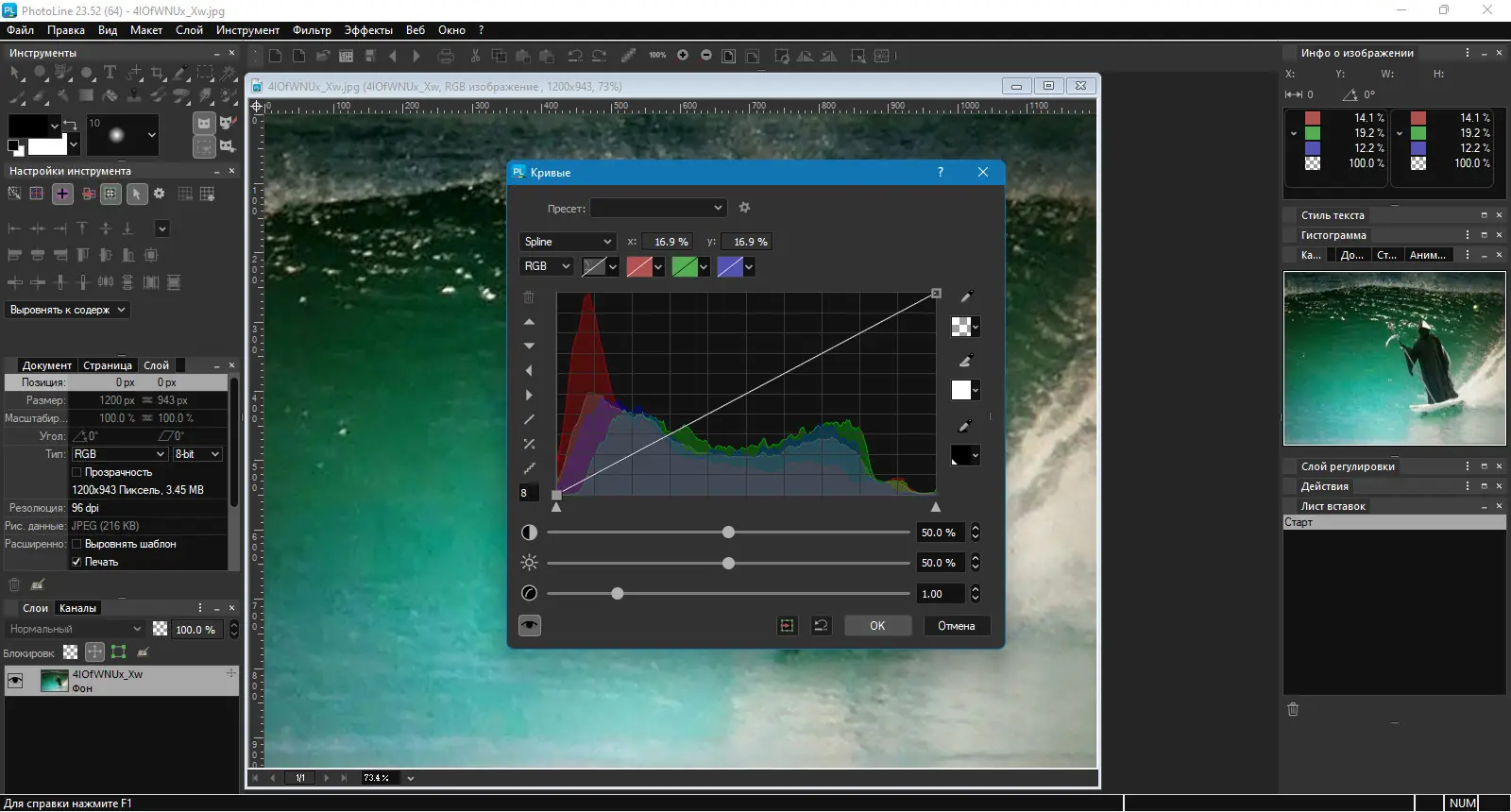Open the 8-bit depth dropdown

click(197, 454)
